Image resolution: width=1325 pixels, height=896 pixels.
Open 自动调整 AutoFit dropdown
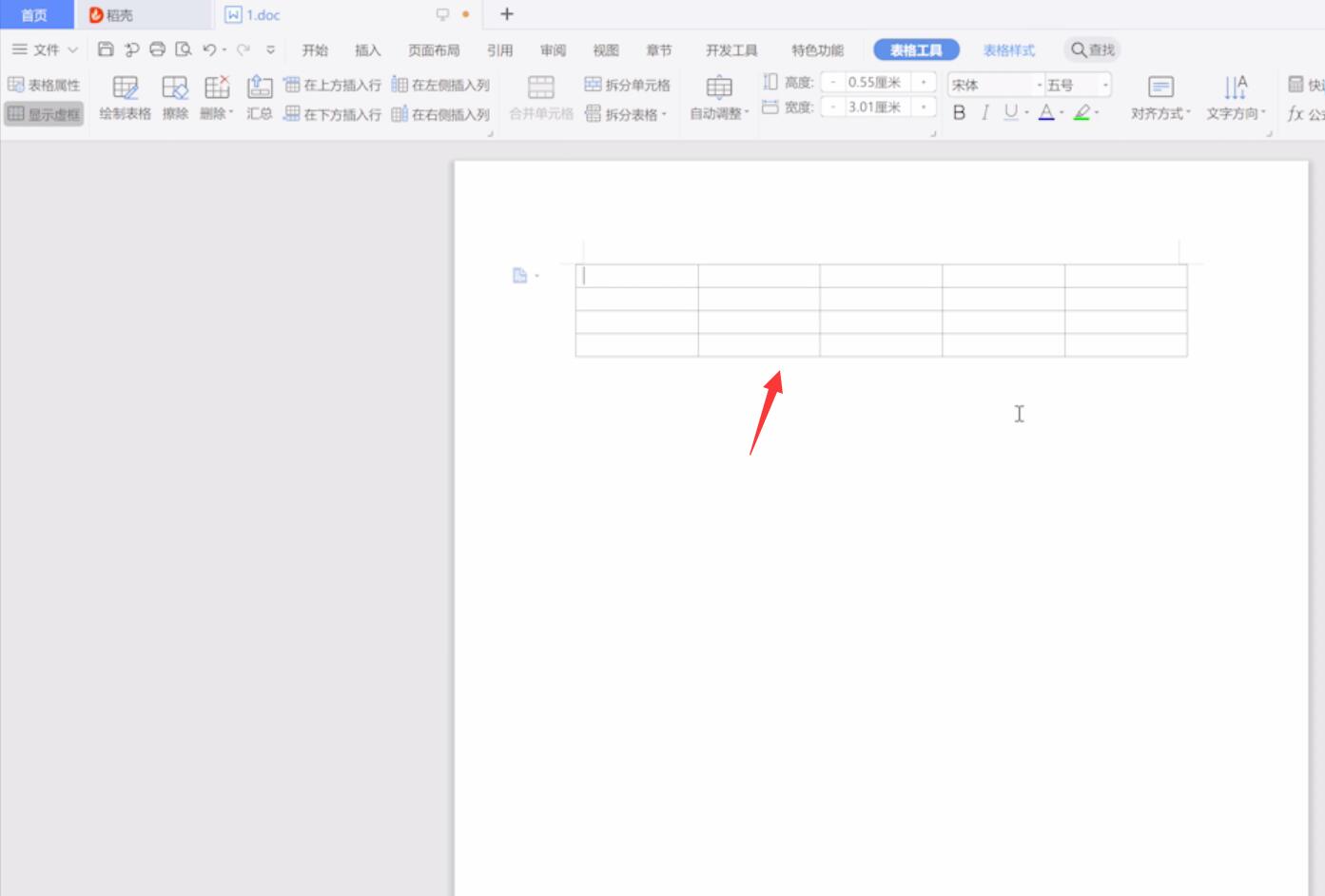coord(720,99)
